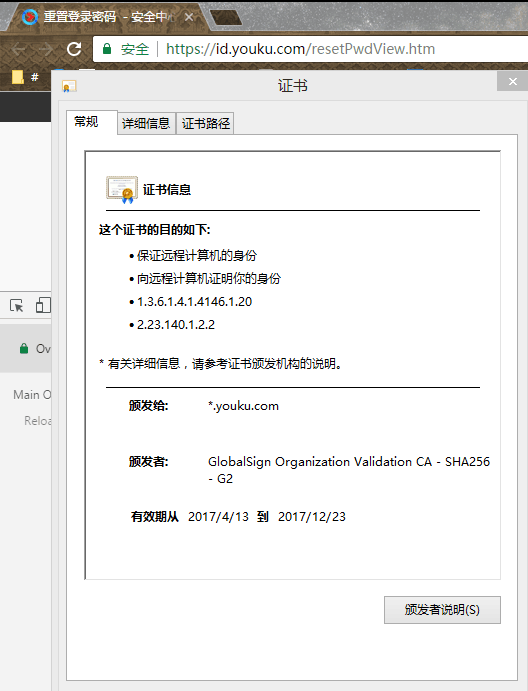Screen dimensions: 528x691
Task: Click the 证书信息 certificate ribbon icon
Action: click(122, 189)
